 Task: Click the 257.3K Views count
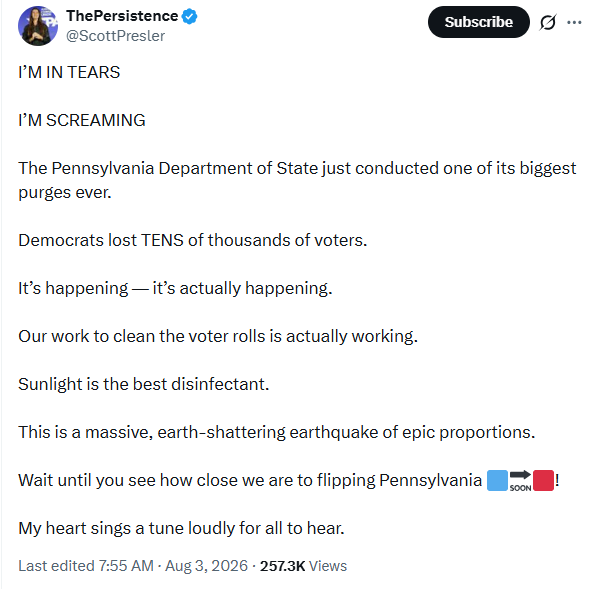pos(303,566)
